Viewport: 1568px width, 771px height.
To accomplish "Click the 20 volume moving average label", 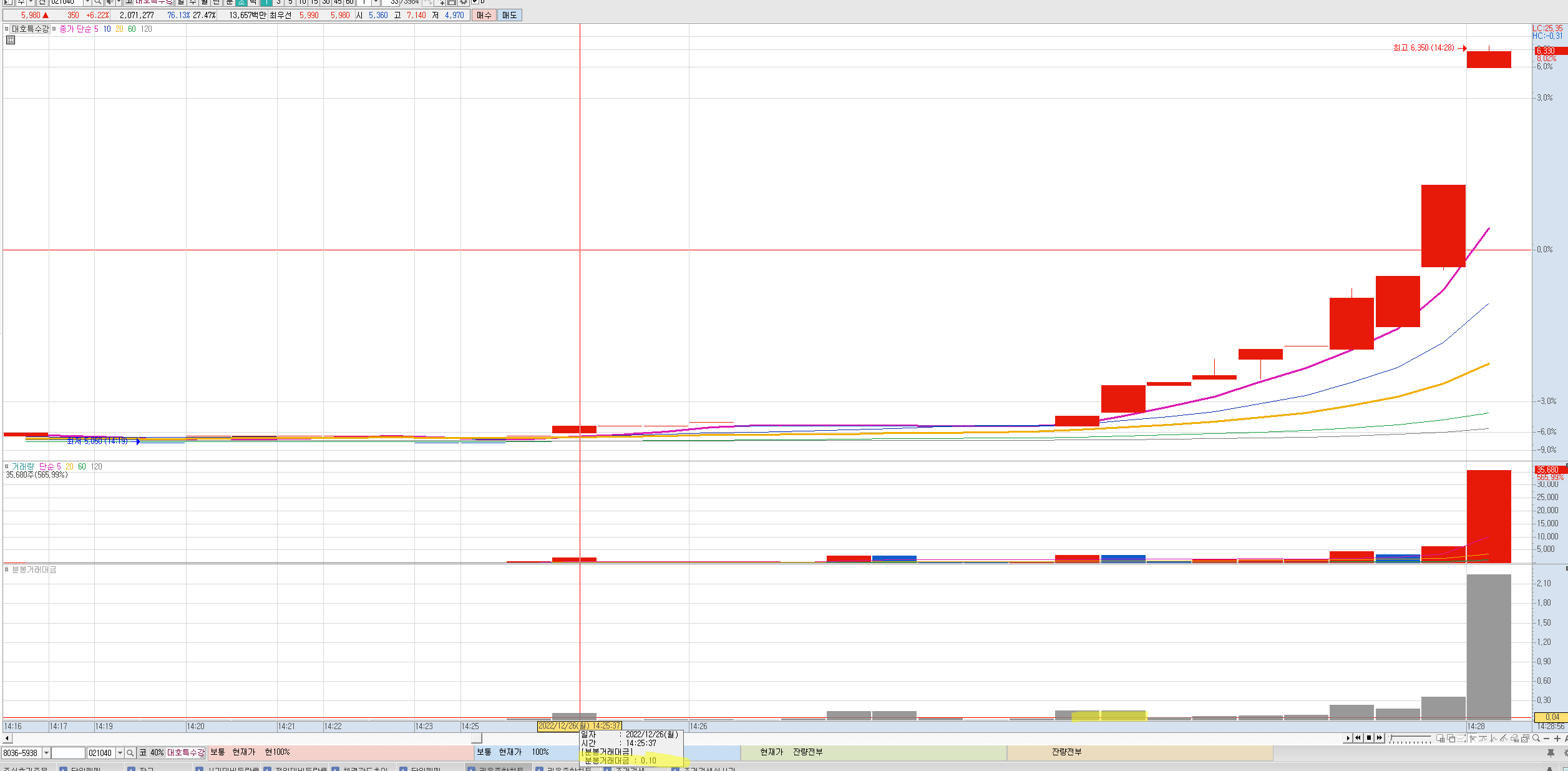I will pyautogui.click(x=69, y=466).
